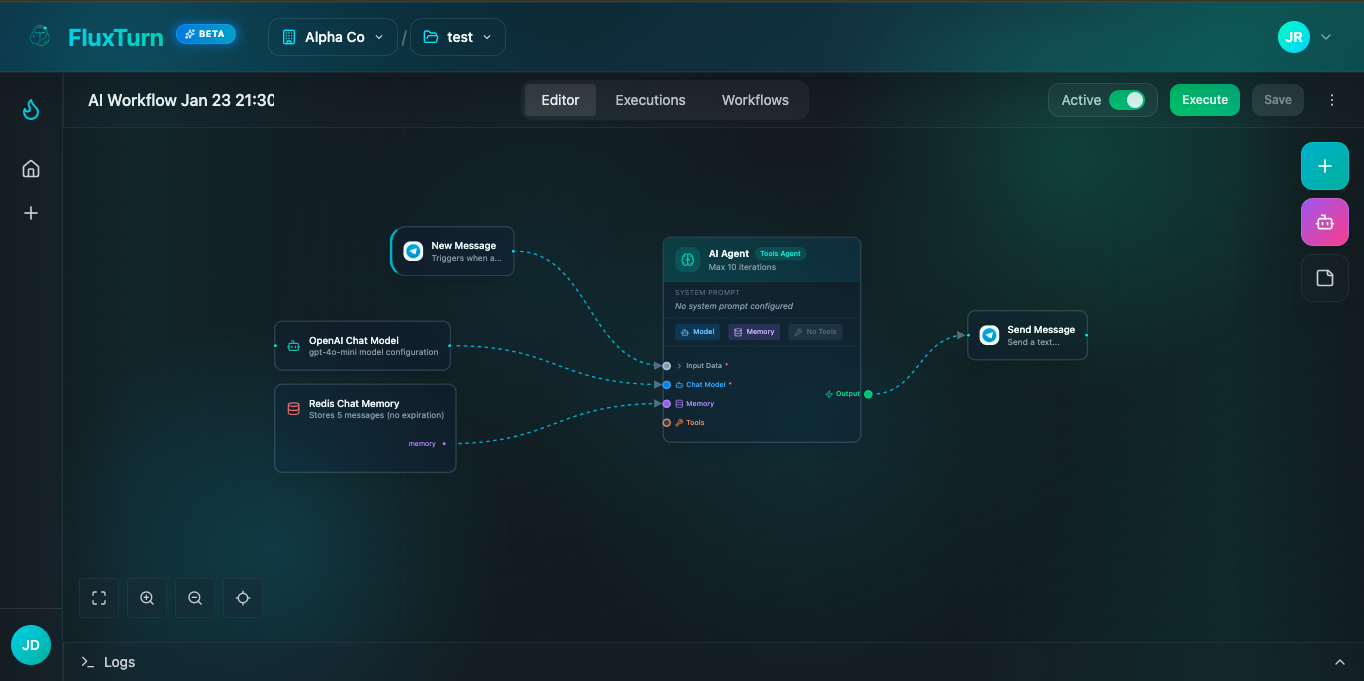The image size is (1364, 681).
Task: Click the Send Message Telegram icon
Action: (x=989, y=335)
